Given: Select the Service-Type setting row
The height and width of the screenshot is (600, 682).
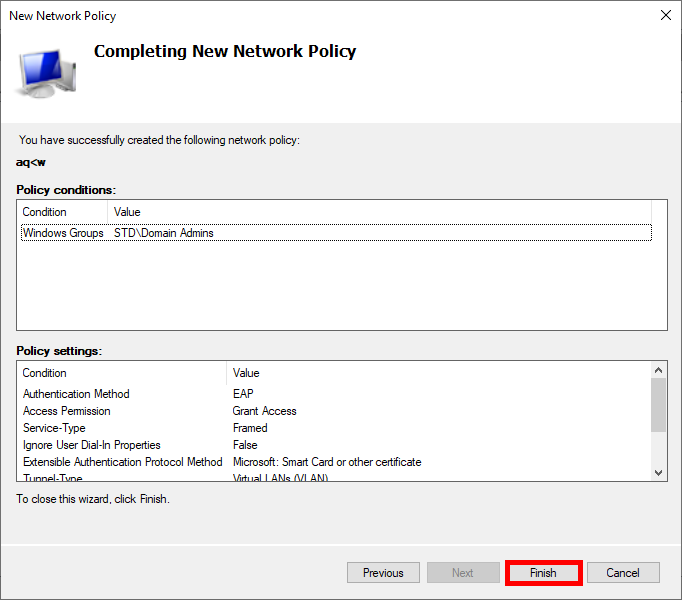Looking at the screenshot, I should coord(54,428).
